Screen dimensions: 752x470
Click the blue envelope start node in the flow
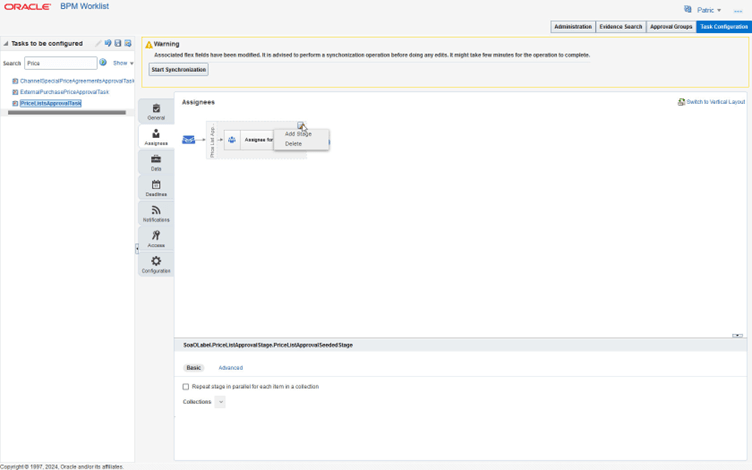[x=188, y=140]
